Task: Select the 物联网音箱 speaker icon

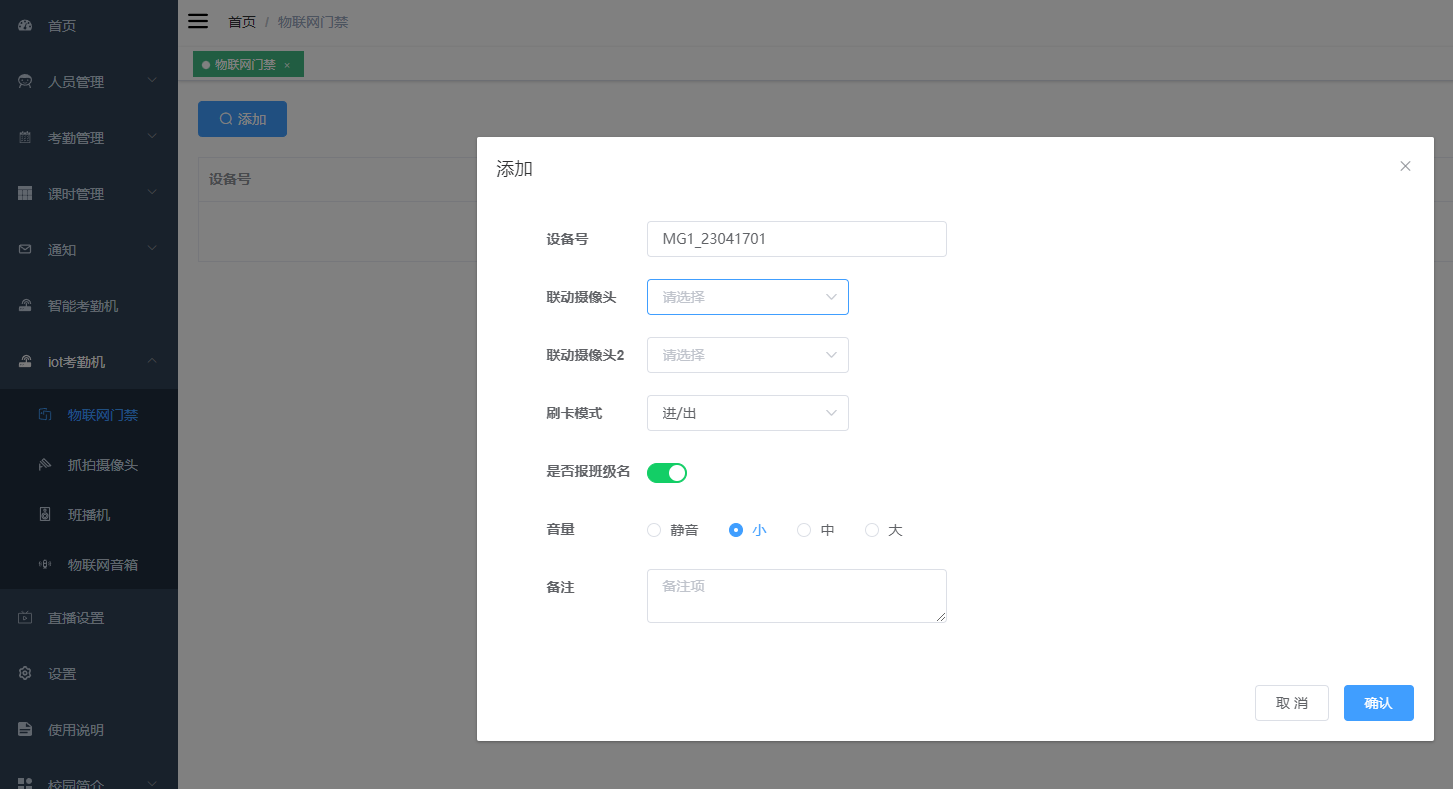Action: (x=44, y=564)
